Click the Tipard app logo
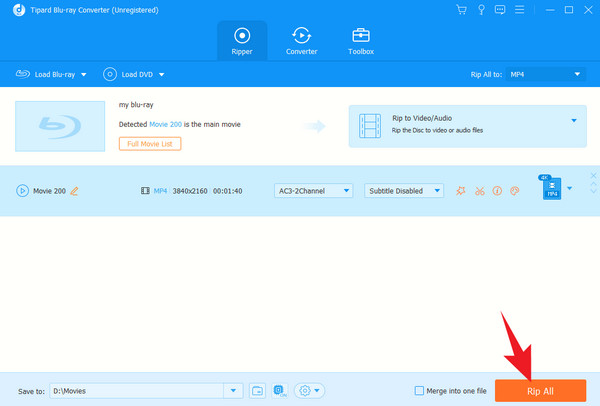The width and height of the screenshot is (600, 406). point(19,10)
